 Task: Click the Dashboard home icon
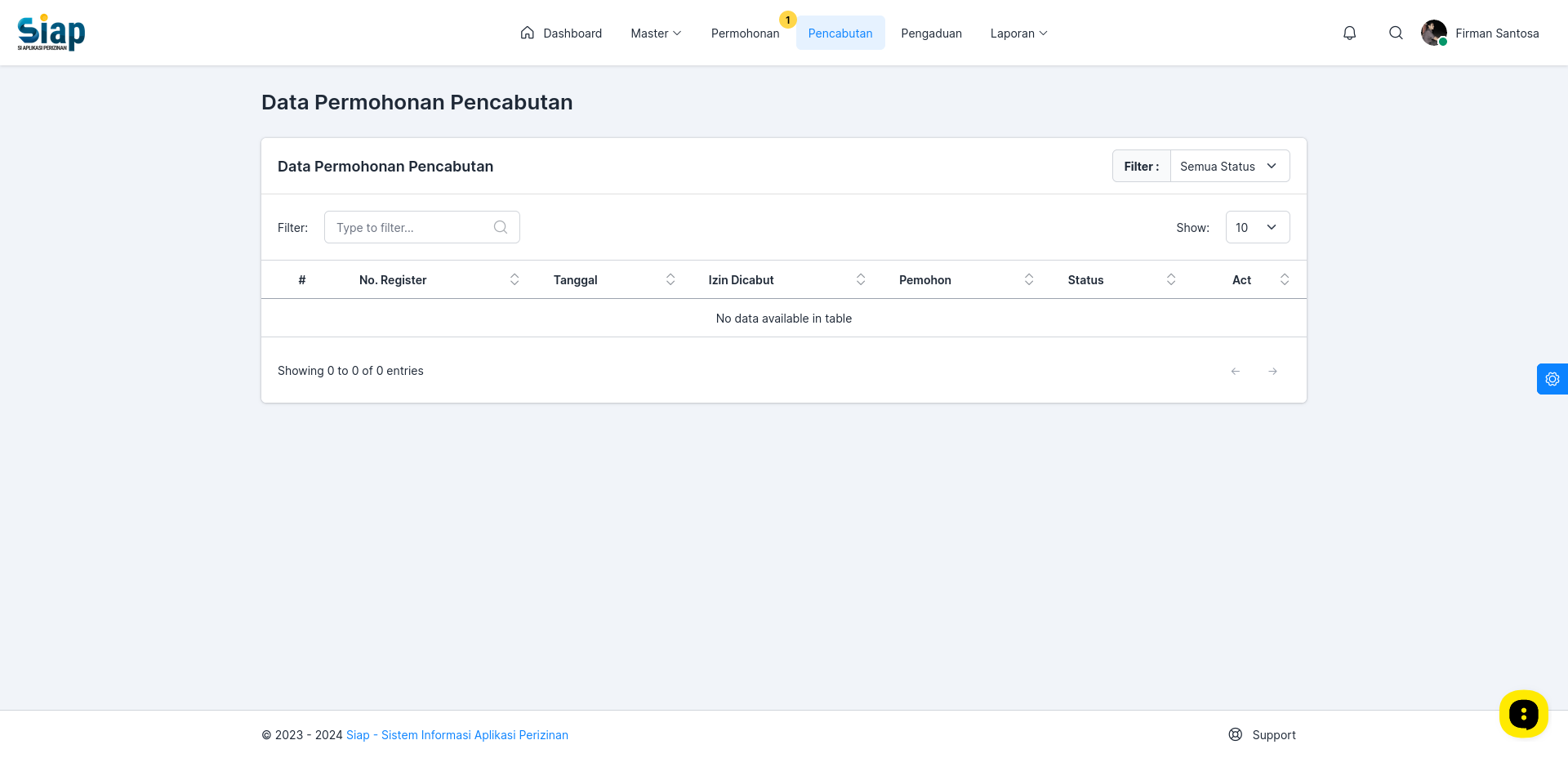point(528,33)
